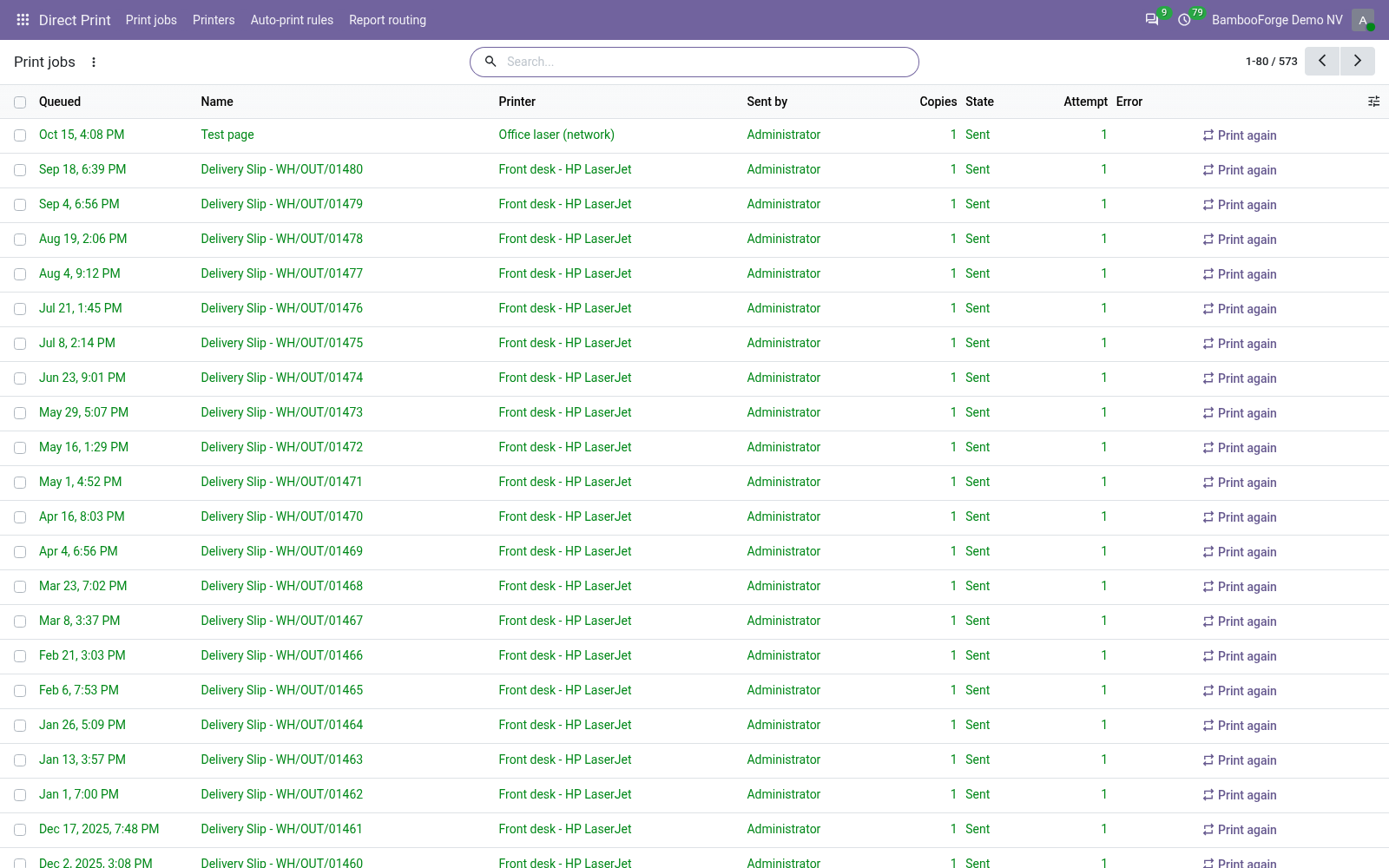Print again Delivery Slip WH/OUT/01462
The width and height of the screenshot is (1389, 868).
pos(1239,795)
